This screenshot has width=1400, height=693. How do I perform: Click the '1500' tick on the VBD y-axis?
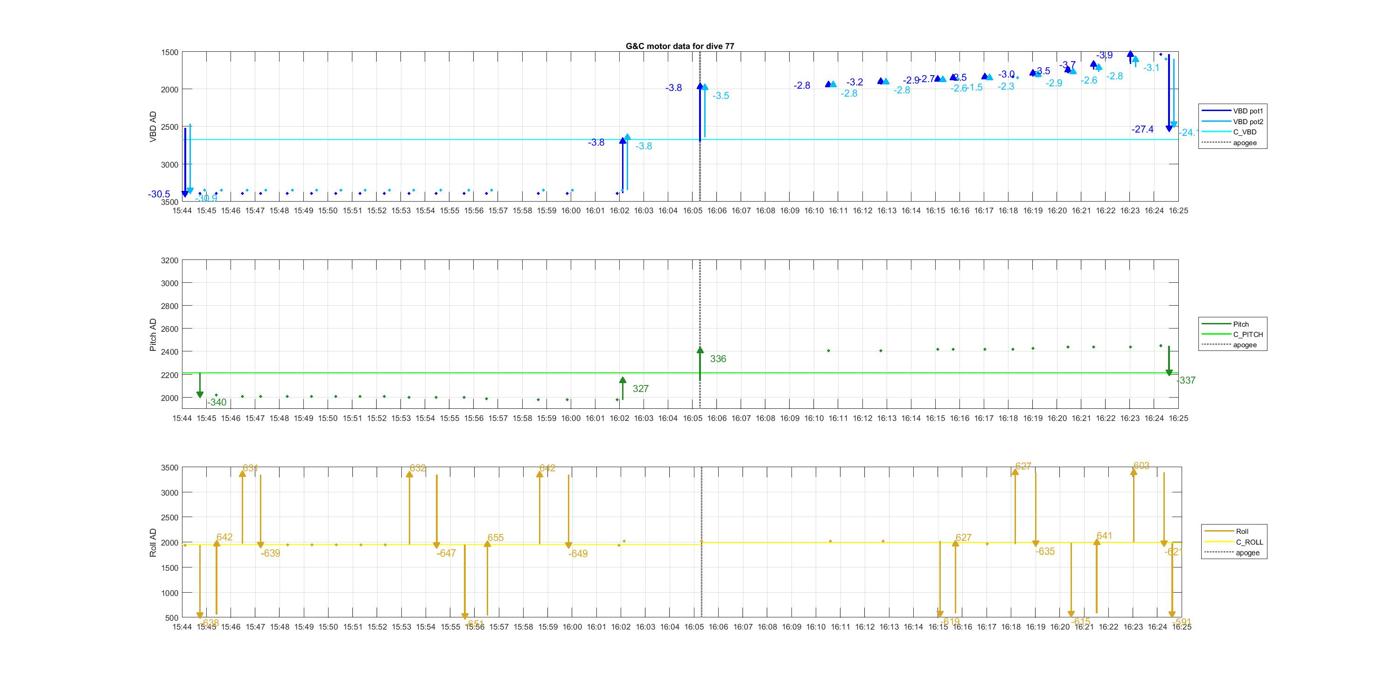[x=169, y=52]
